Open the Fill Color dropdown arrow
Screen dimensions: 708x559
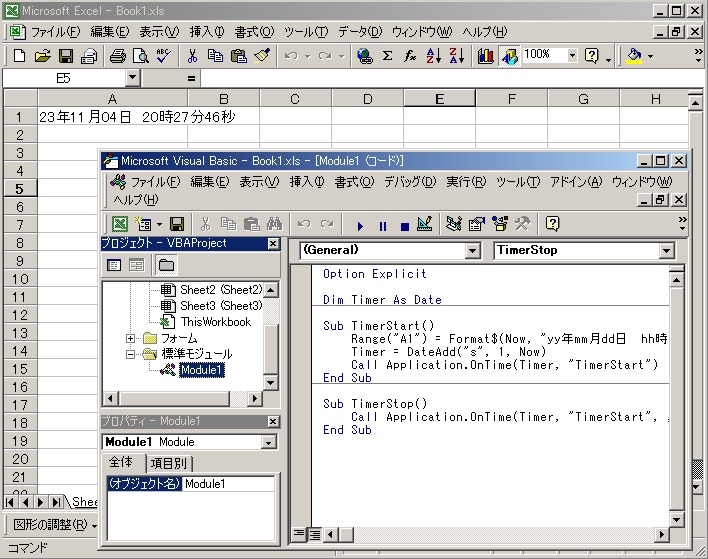coord(650,56)
